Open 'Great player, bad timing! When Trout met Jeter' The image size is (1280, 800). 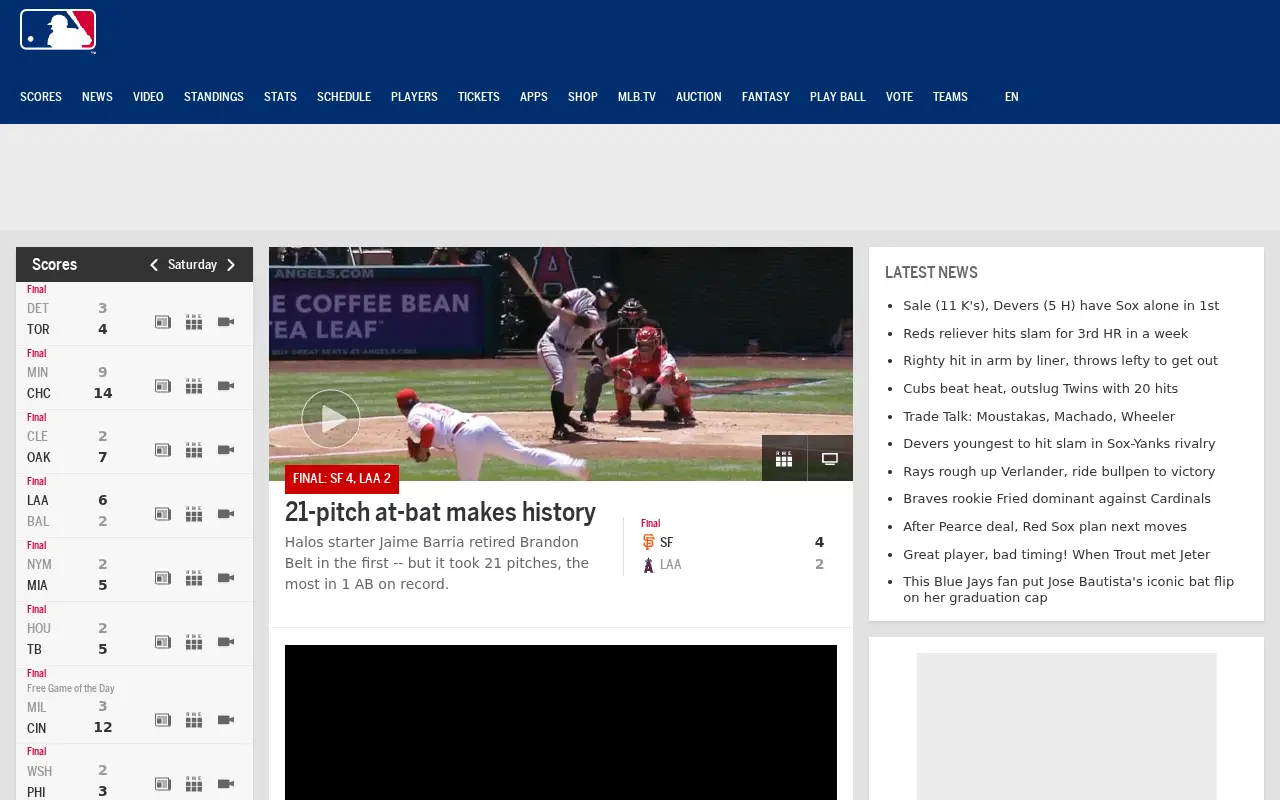point(1056,554)
